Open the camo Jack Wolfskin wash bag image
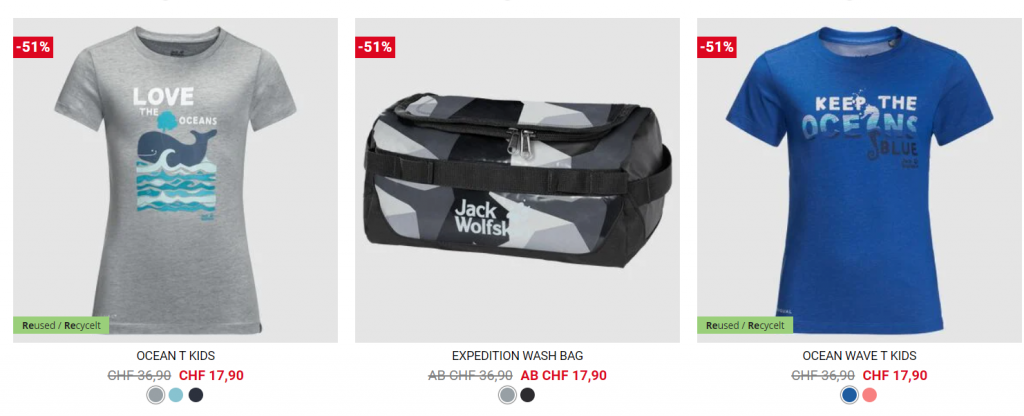Viewport: 1024px width, 416px height. tap(517, 180)
